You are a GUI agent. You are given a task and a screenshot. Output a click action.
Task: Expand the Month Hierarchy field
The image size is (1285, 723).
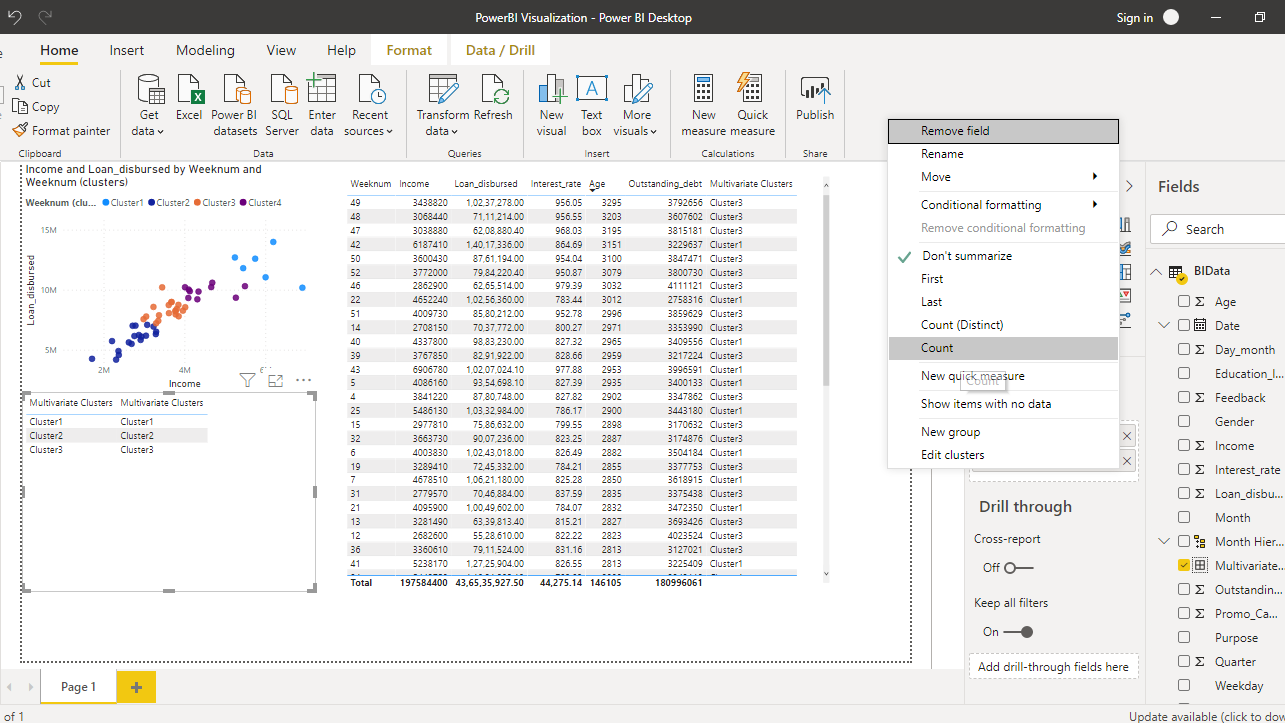pyautogui.click(x=1164, y=541)
